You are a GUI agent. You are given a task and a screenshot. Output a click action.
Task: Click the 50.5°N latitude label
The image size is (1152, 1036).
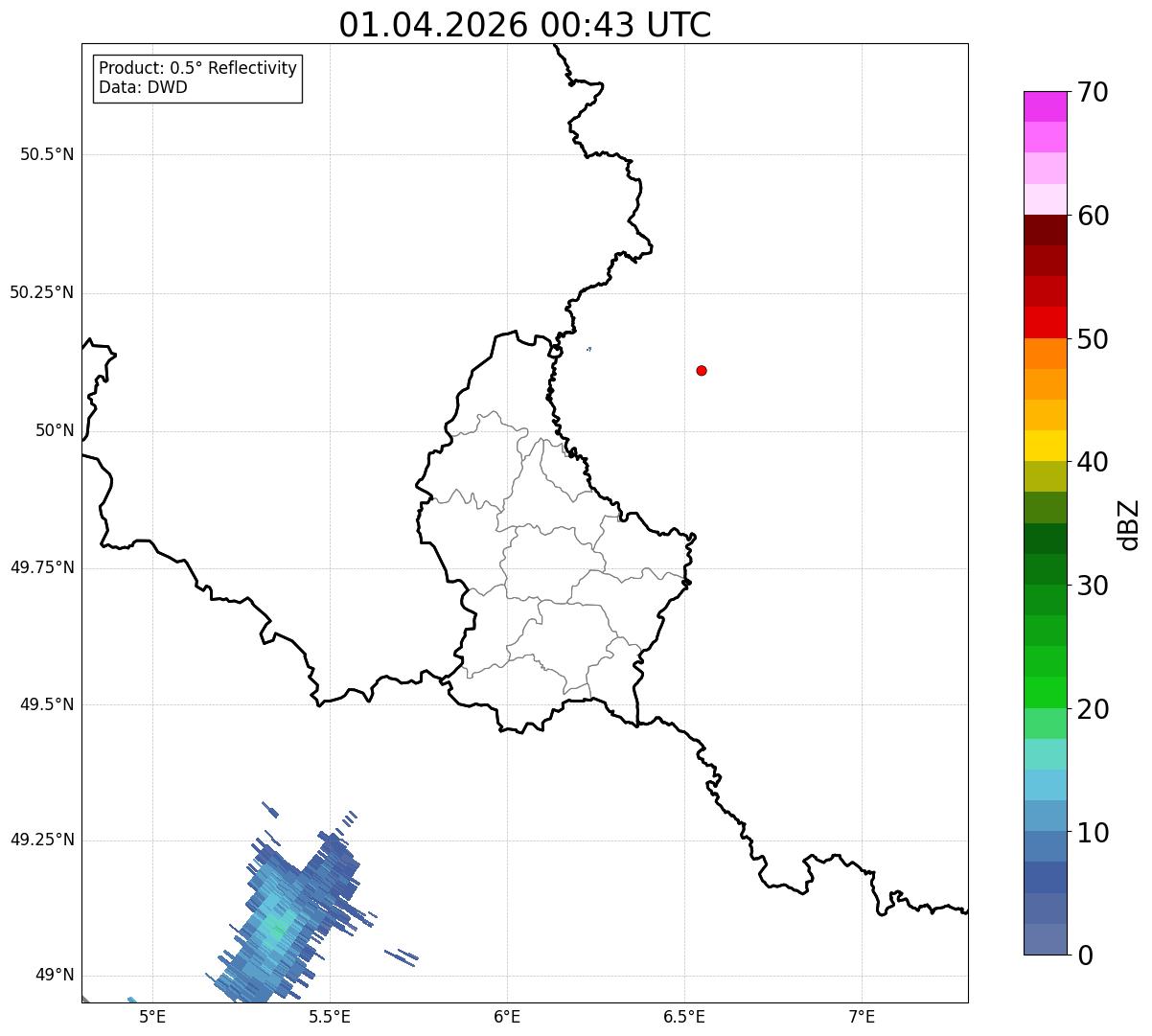click(x=47, y=154)
